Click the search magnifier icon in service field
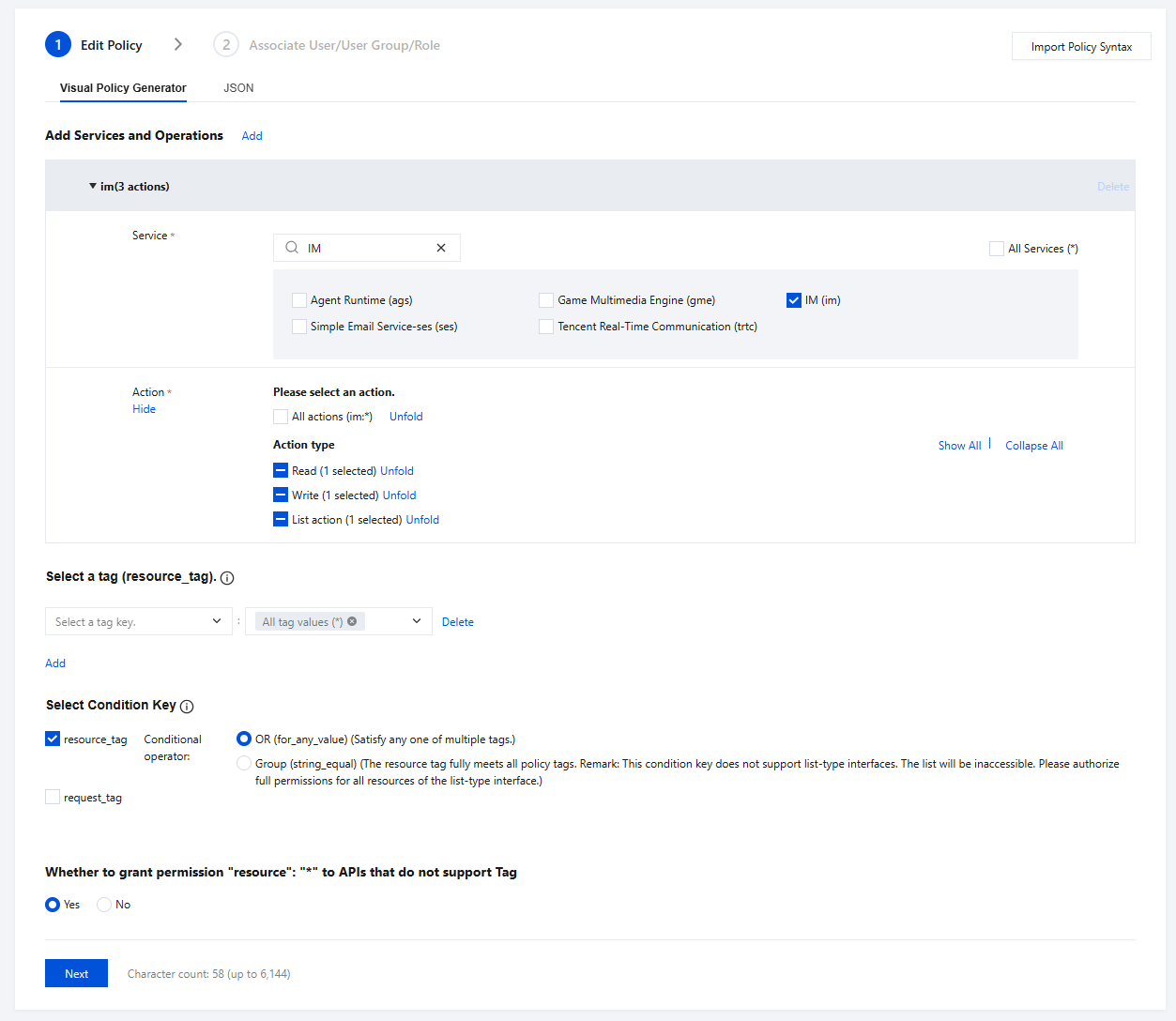The image size is (1176, 1021). click(x=292, y=248)
